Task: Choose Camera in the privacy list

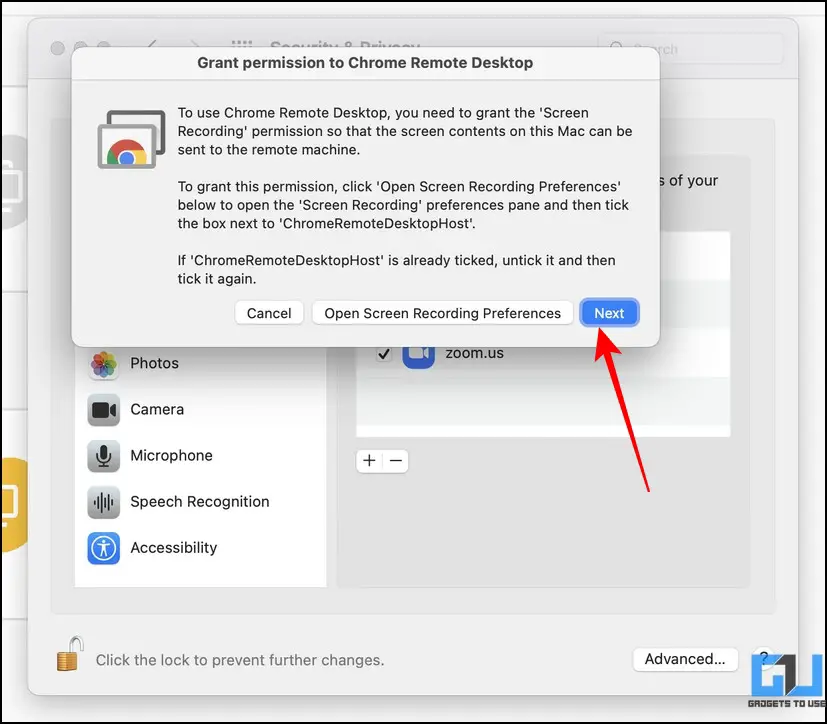Action: coord(200,410)
